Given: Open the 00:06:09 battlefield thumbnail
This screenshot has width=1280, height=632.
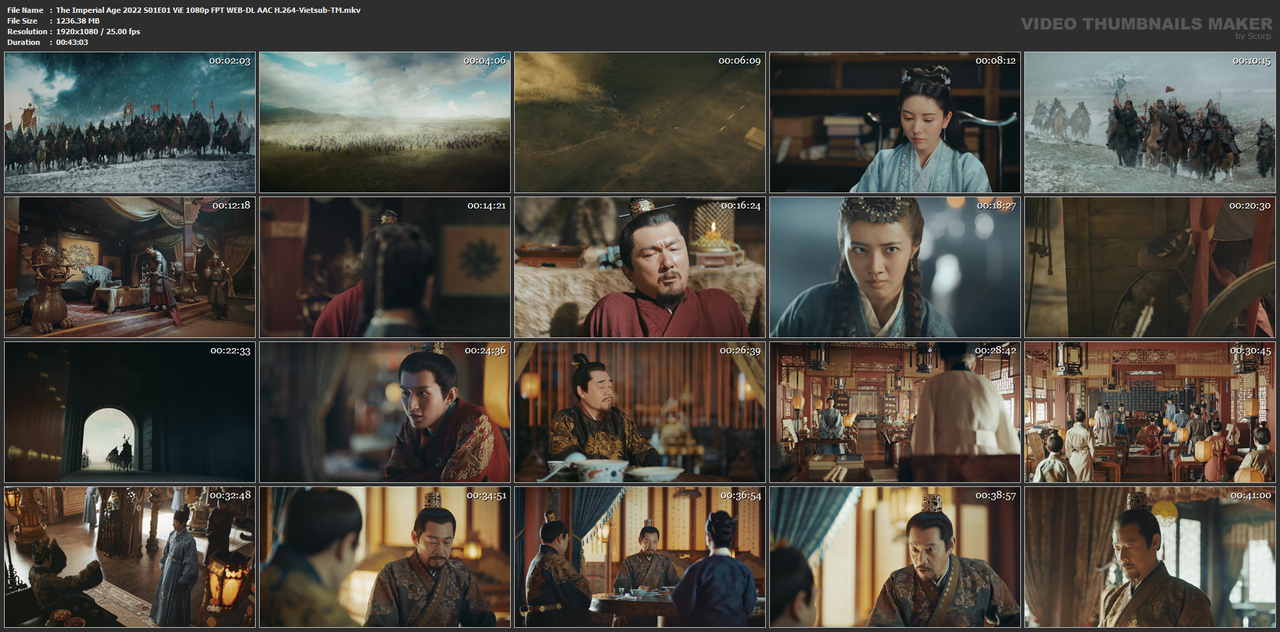Looking at the screenshot, I should click(640, 122).
